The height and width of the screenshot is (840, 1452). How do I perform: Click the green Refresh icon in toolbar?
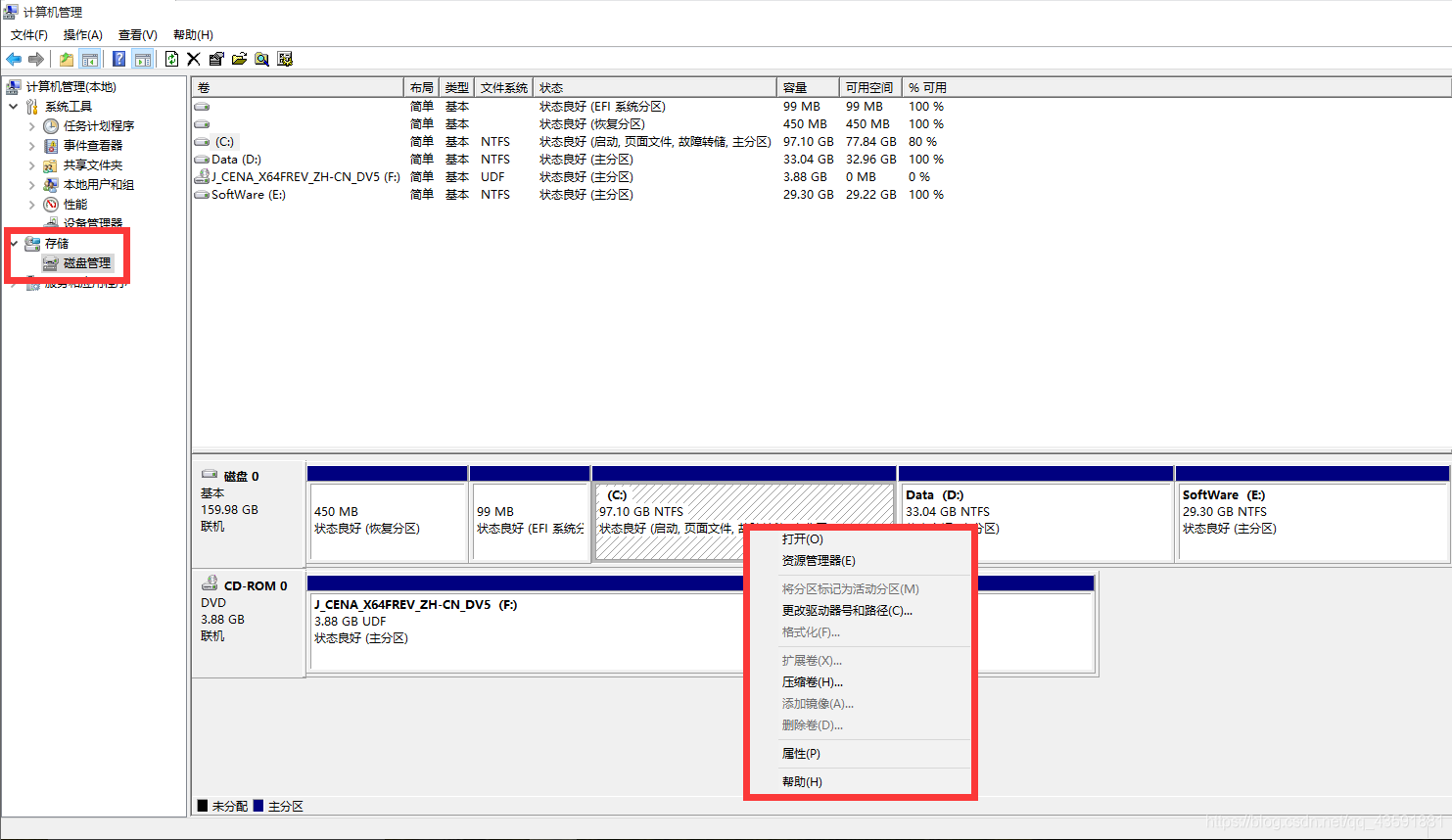coord(171,60)
